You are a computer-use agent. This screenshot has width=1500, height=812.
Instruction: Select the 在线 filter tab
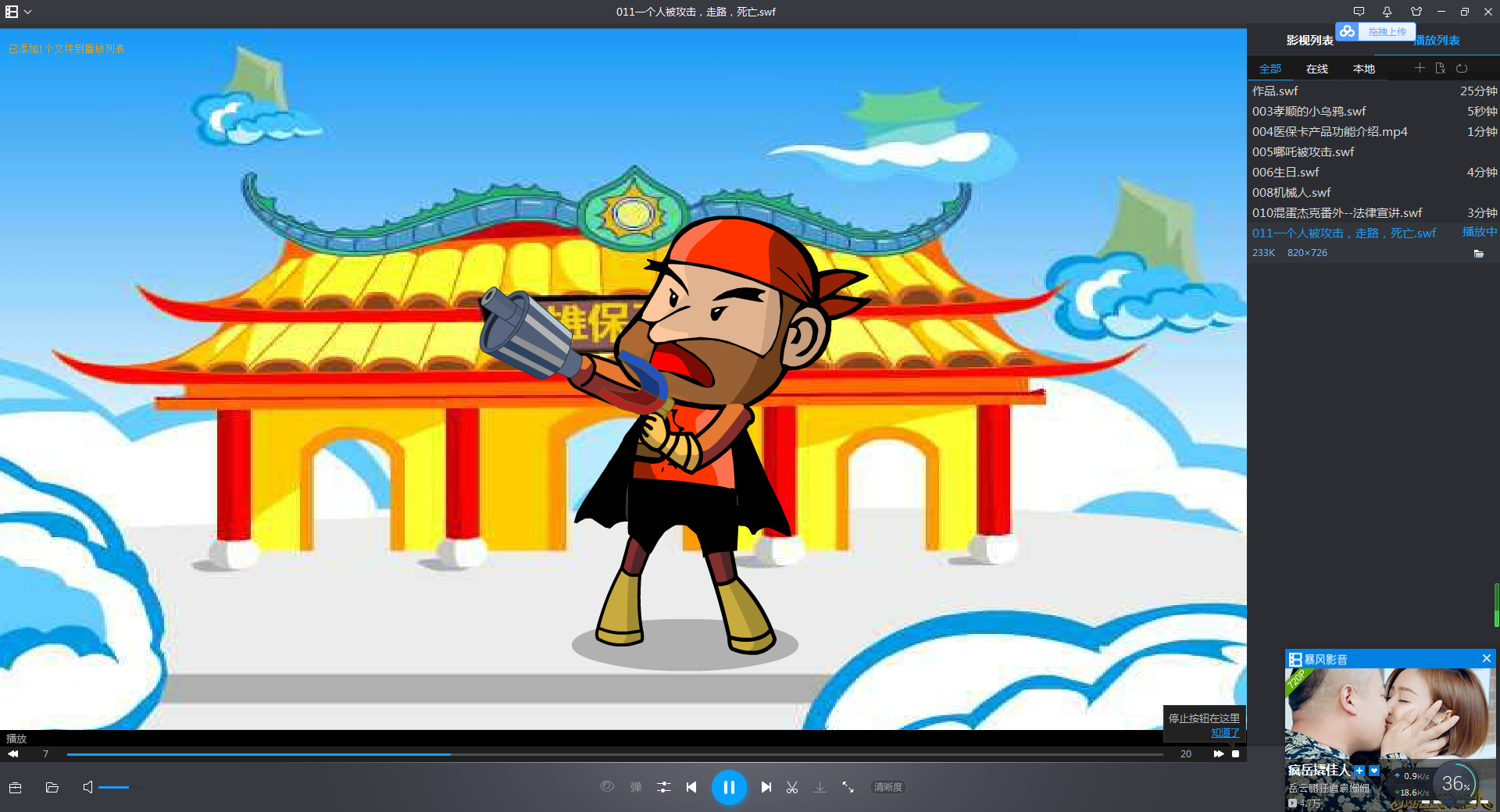1317,69
